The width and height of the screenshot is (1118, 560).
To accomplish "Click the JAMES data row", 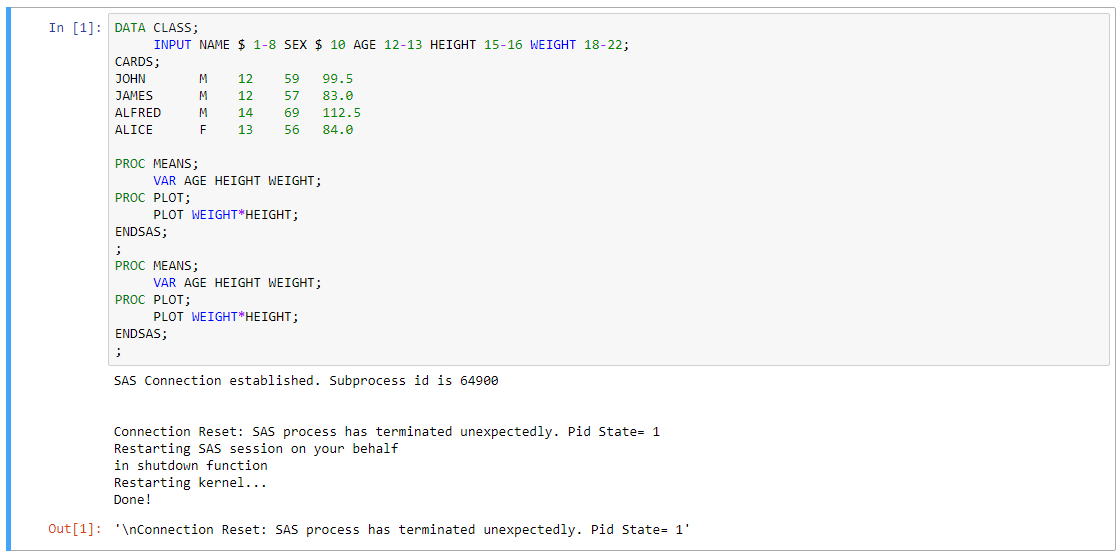I will (x=234, y=96).
